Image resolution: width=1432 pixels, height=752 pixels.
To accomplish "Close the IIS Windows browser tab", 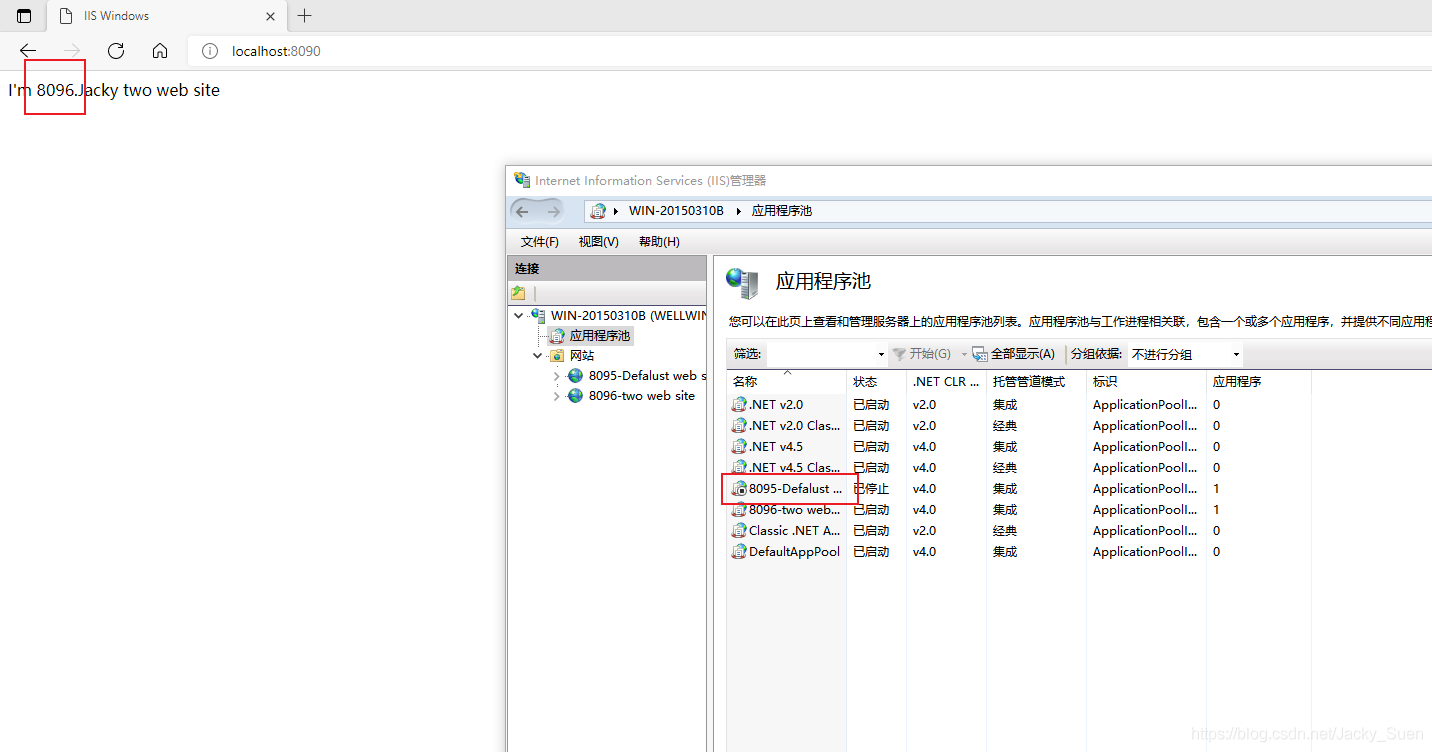I will 271,16.
